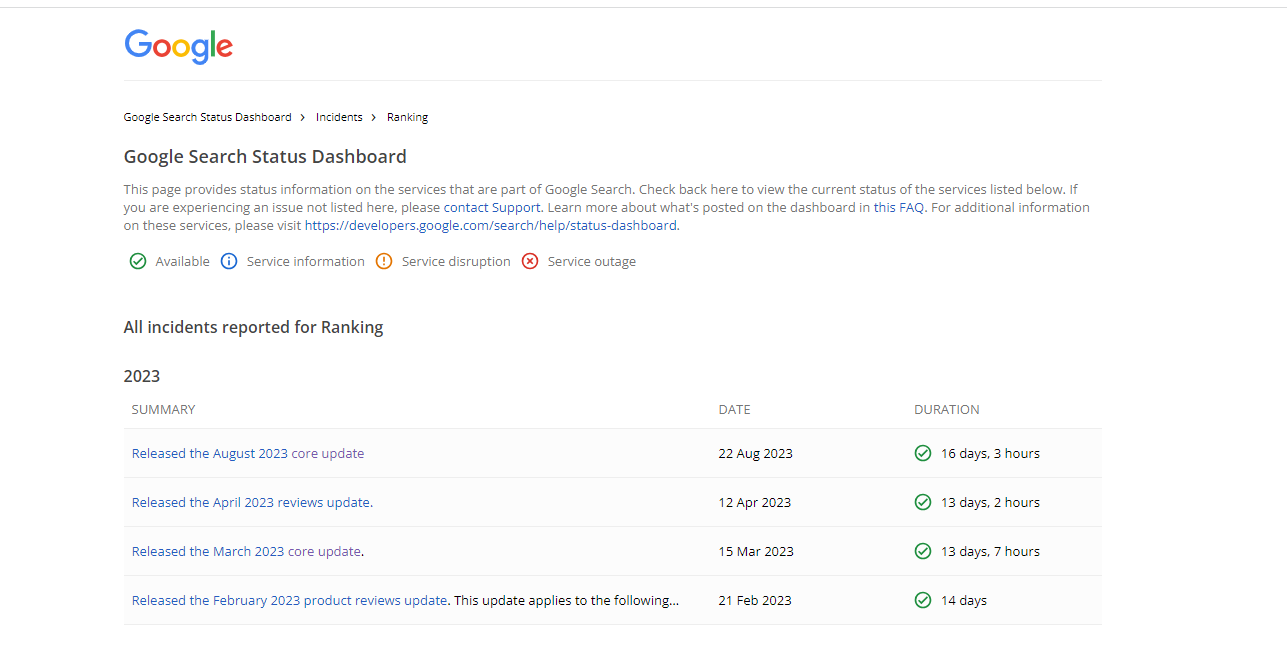
Task: Click the SUMMARY column header
Action: click(163, 409)
